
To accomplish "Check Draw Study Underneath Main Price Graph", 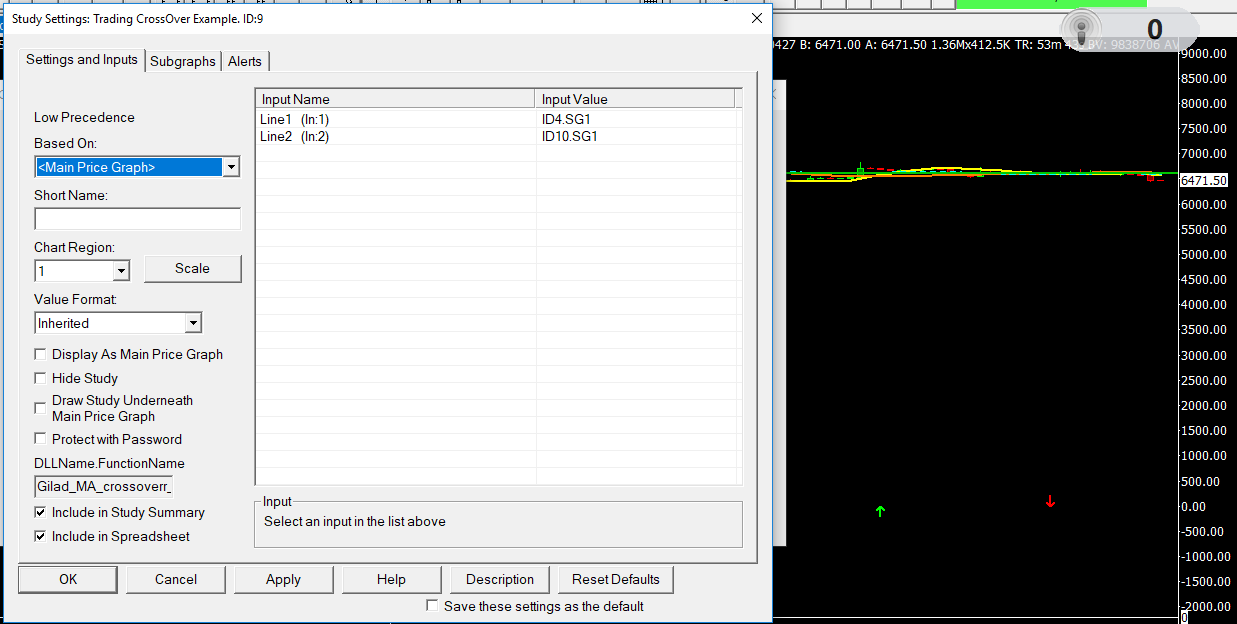I will [x=40, y=408].
